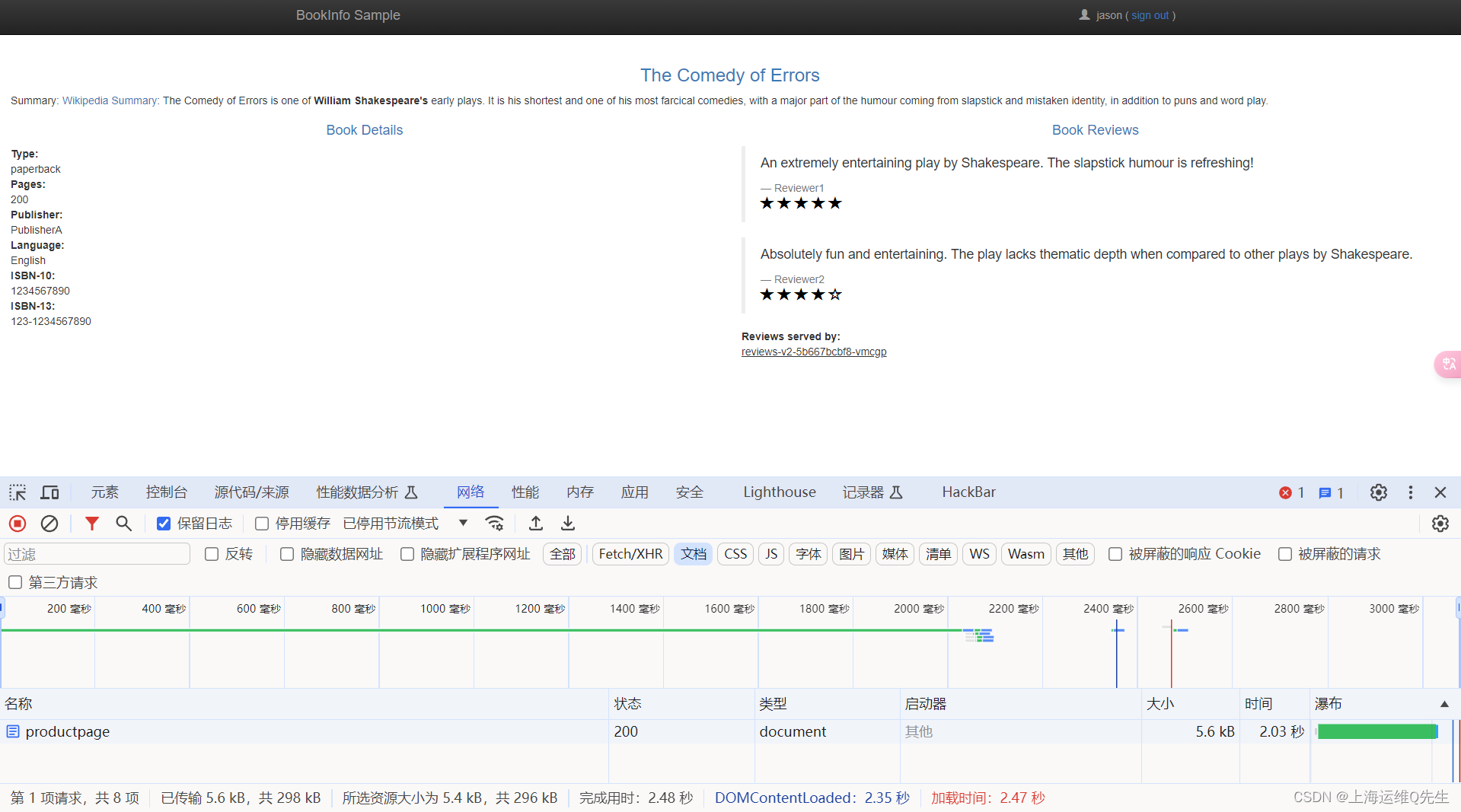Filter by WS requests

point(980,554)
